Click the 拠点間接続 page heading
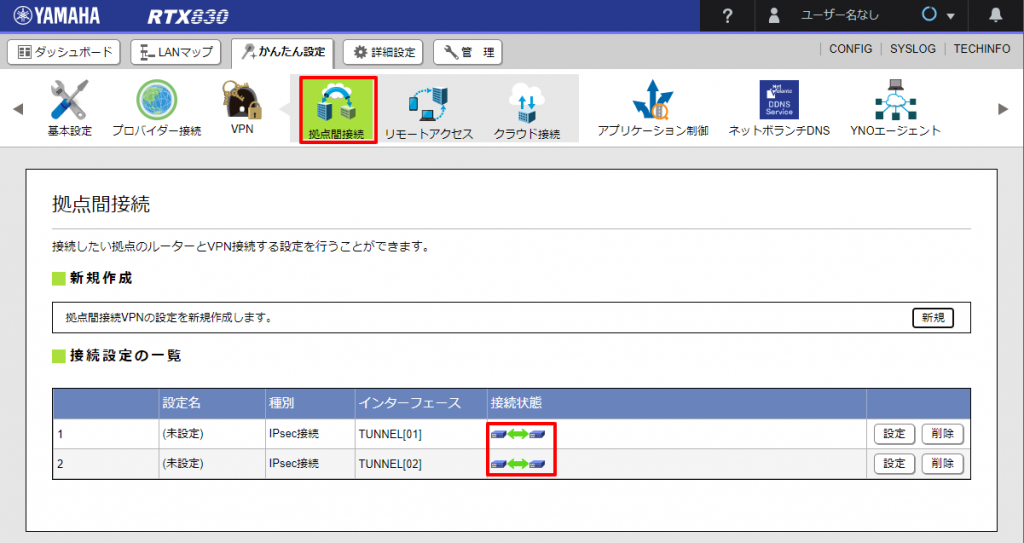The height and width of the screenshot is (543, 1024). tap(101, 204)
